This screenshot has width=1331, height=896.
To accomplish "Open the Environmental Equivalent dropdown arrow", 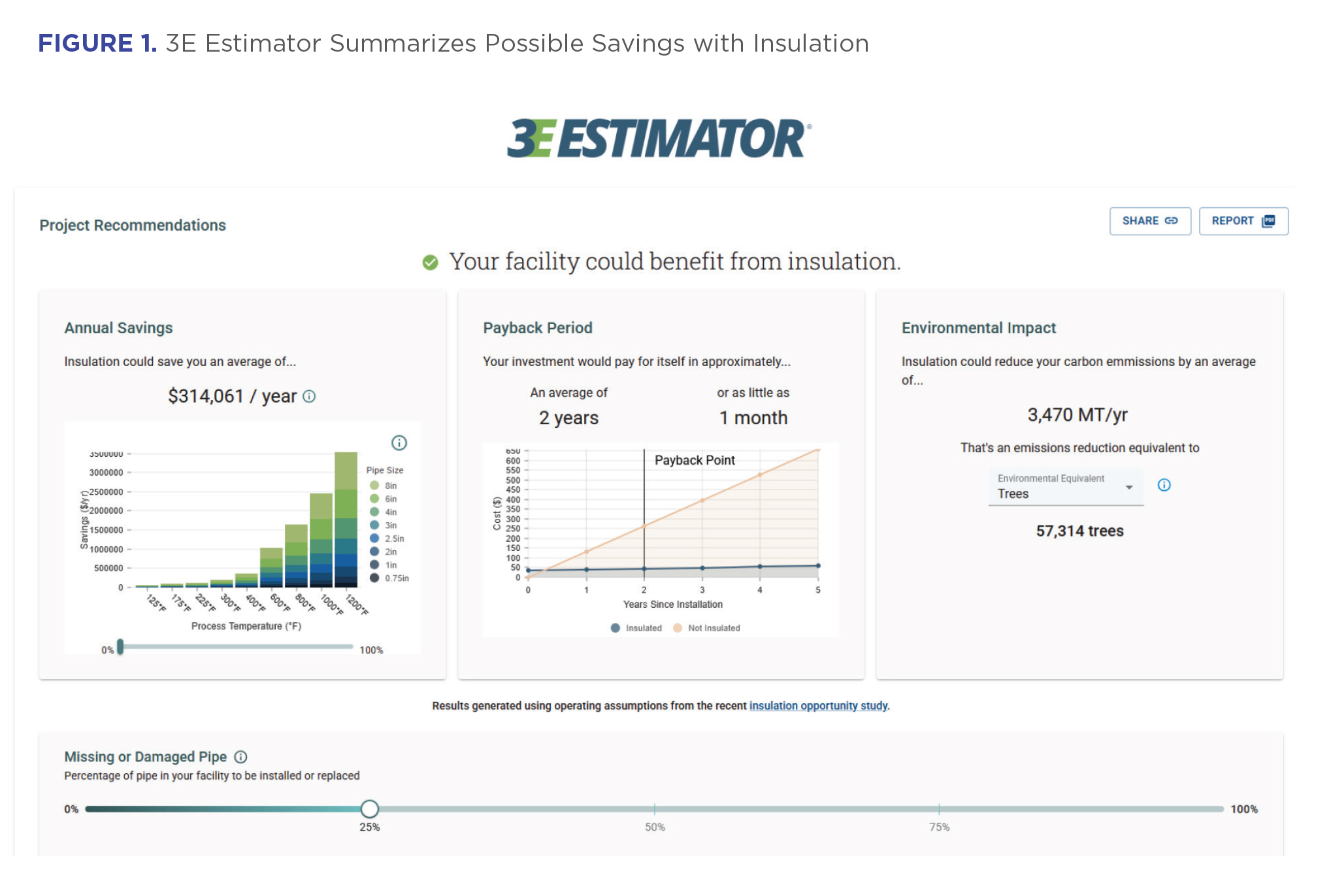I will (1128, 488).
